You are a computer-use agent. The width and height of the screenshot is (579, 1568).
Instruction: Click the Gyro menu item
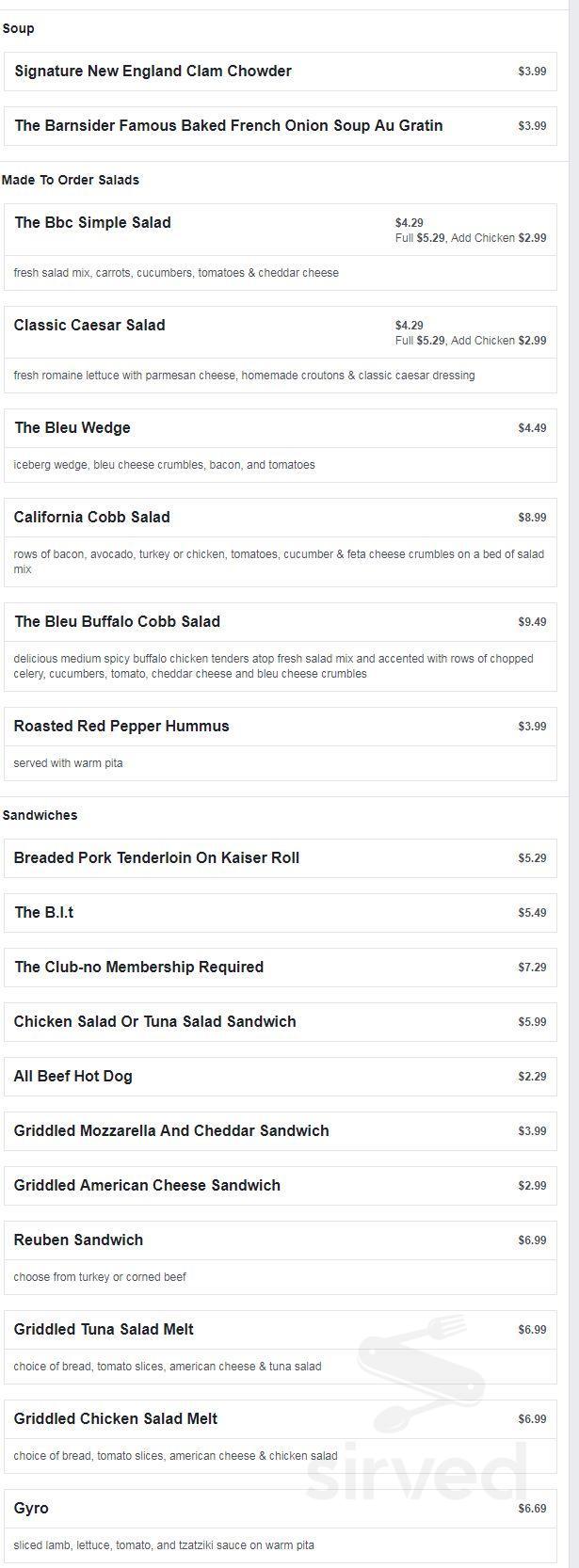(x=281, y=1526)
